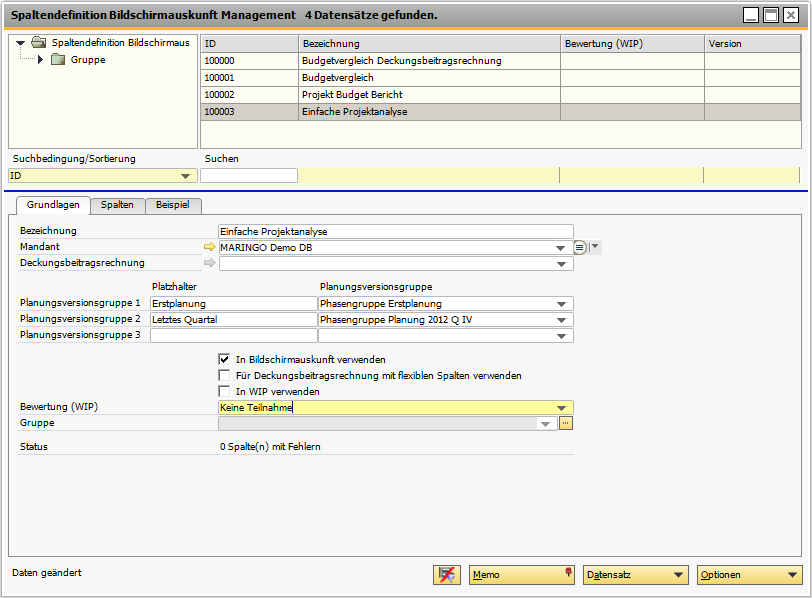The width and height of the screenshot is (812, 598).
Task: Open the Optionen button menu
Action: [749, 575]
